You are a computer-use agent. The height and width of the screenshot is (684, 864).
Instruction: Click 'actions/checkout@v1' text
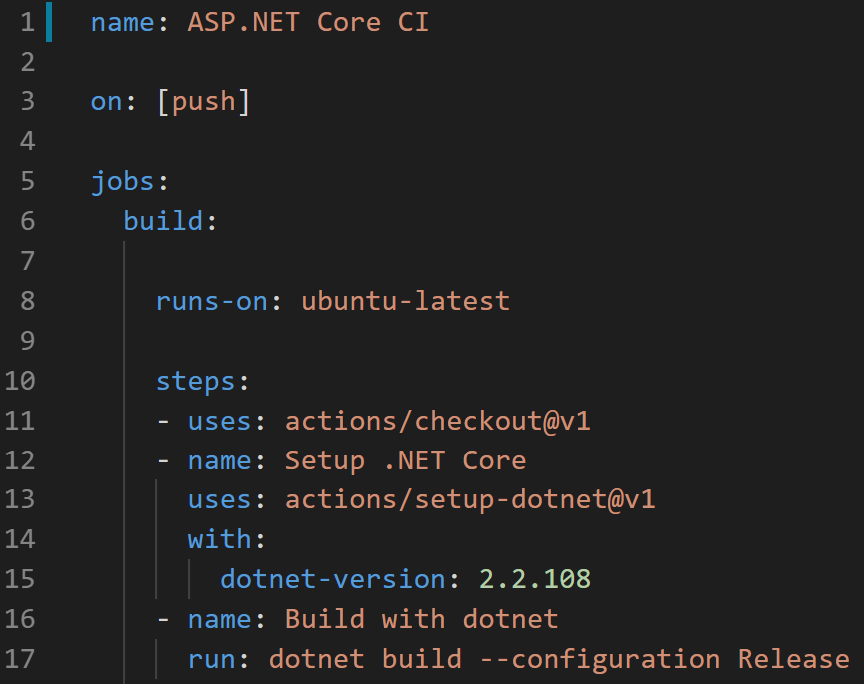[438, 422]
